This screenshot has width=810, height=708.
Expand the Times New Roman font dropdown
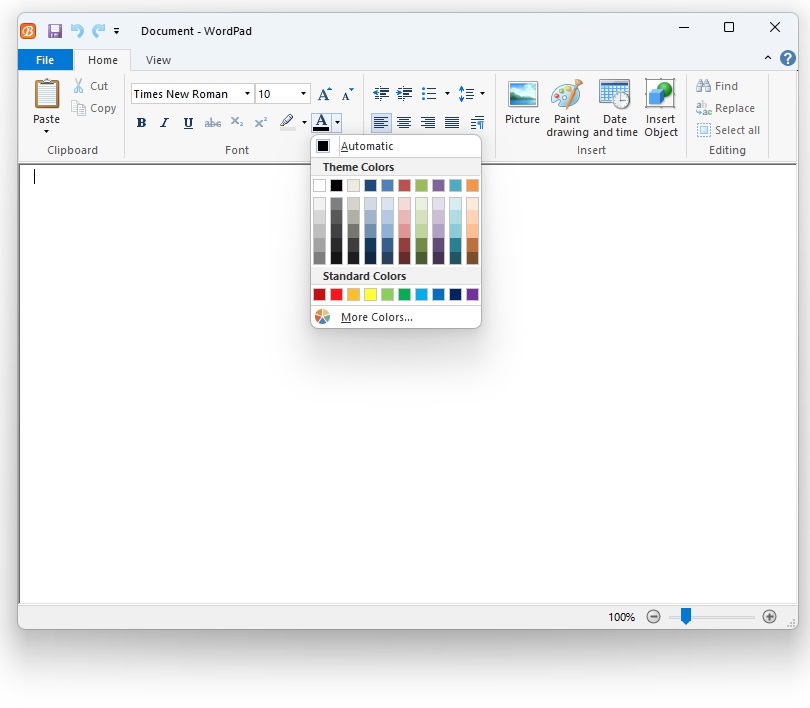click(247, 94)
